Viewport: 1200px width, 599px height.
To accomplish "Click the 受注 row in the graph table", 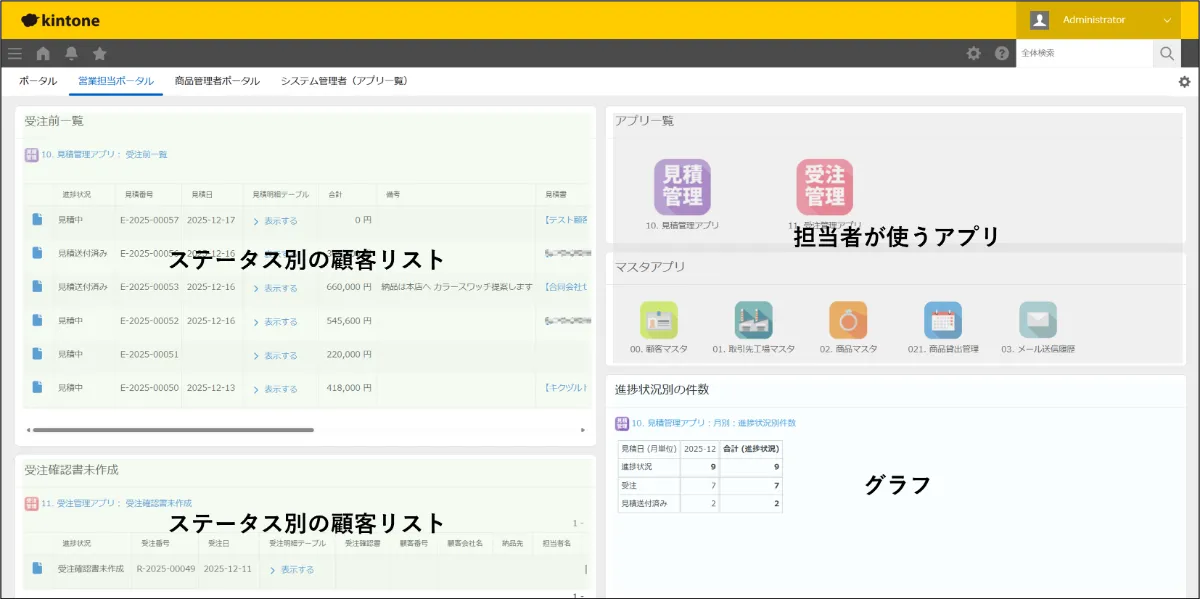I will tap(700, 485).
